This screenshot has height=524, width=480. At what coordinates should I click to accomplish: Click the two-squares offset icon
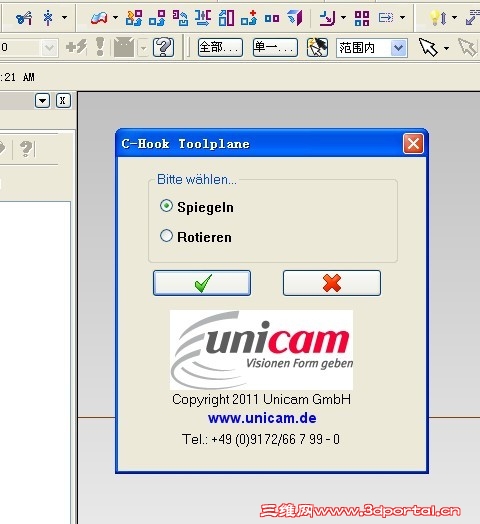[272, 18]
